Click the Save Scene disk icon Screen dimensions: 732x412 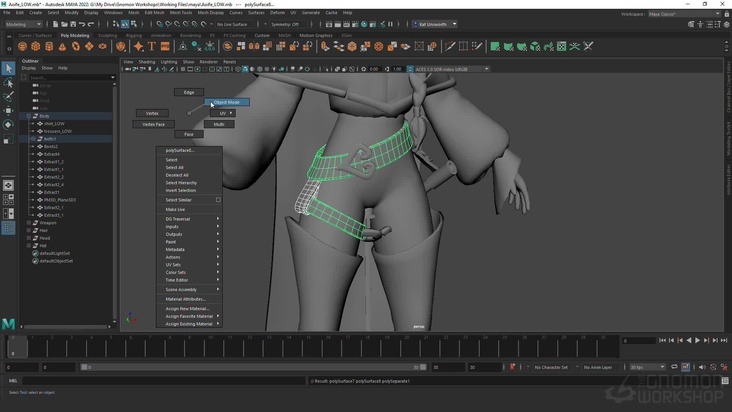click(73, 24)
